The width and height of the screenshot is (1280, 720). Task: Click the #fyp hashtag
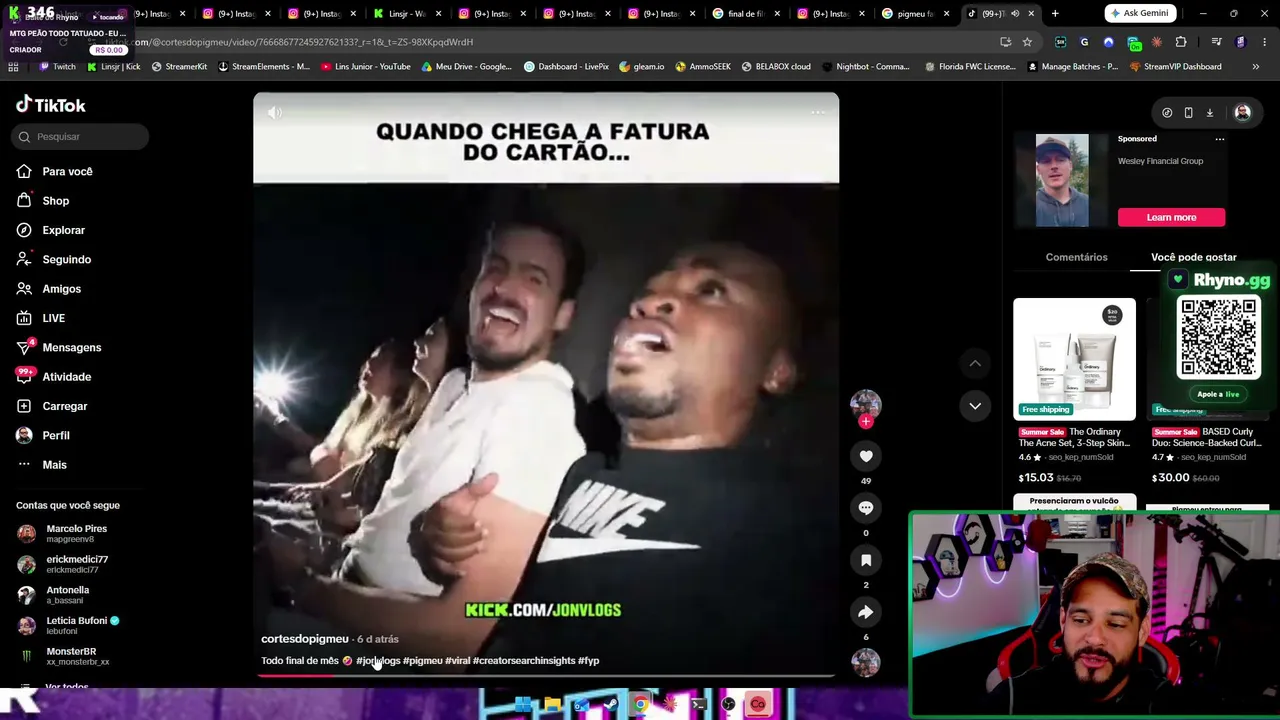(x=588, y=661)
